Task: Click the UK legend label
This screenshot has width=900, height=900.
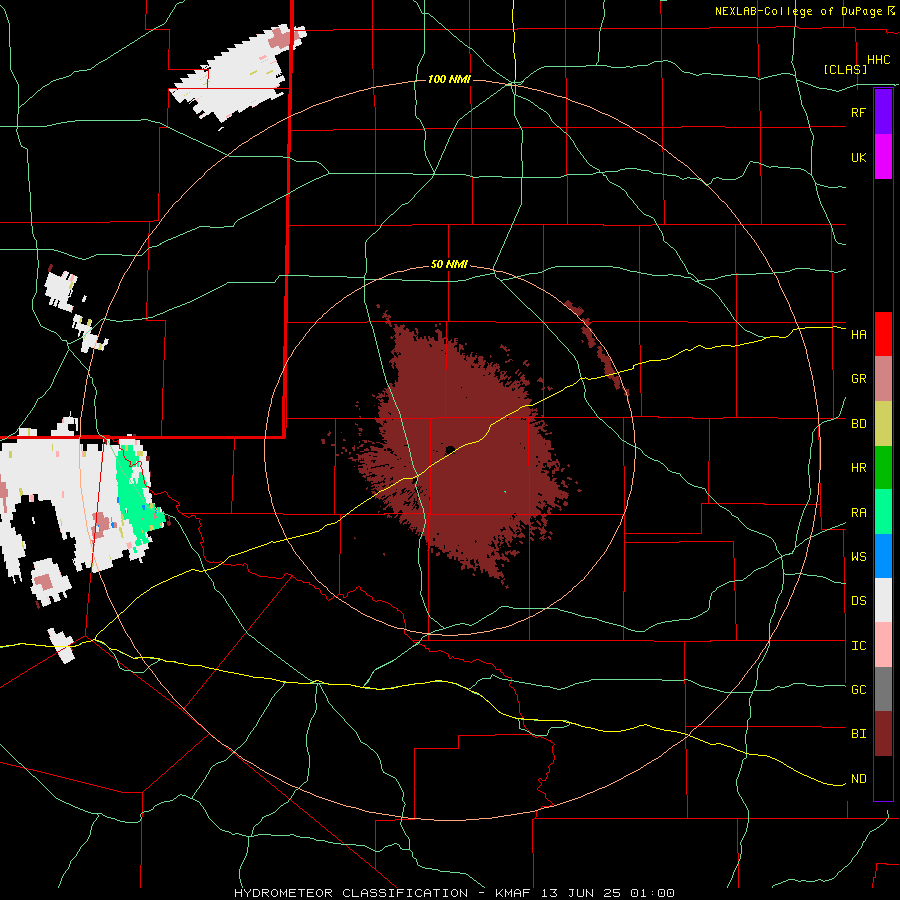Action: tap(858, 157)
